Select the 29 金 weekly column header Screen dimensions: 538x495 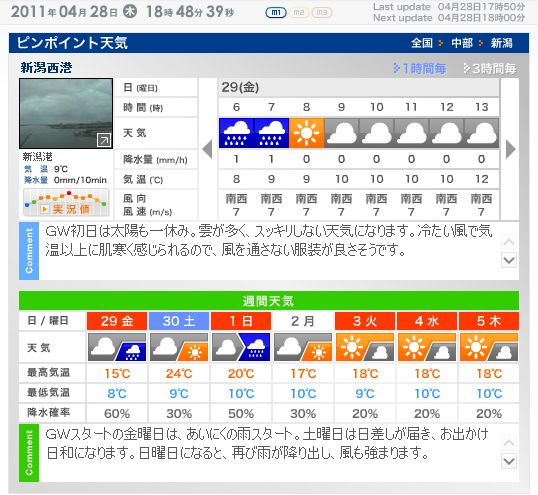tap(117, 321)
